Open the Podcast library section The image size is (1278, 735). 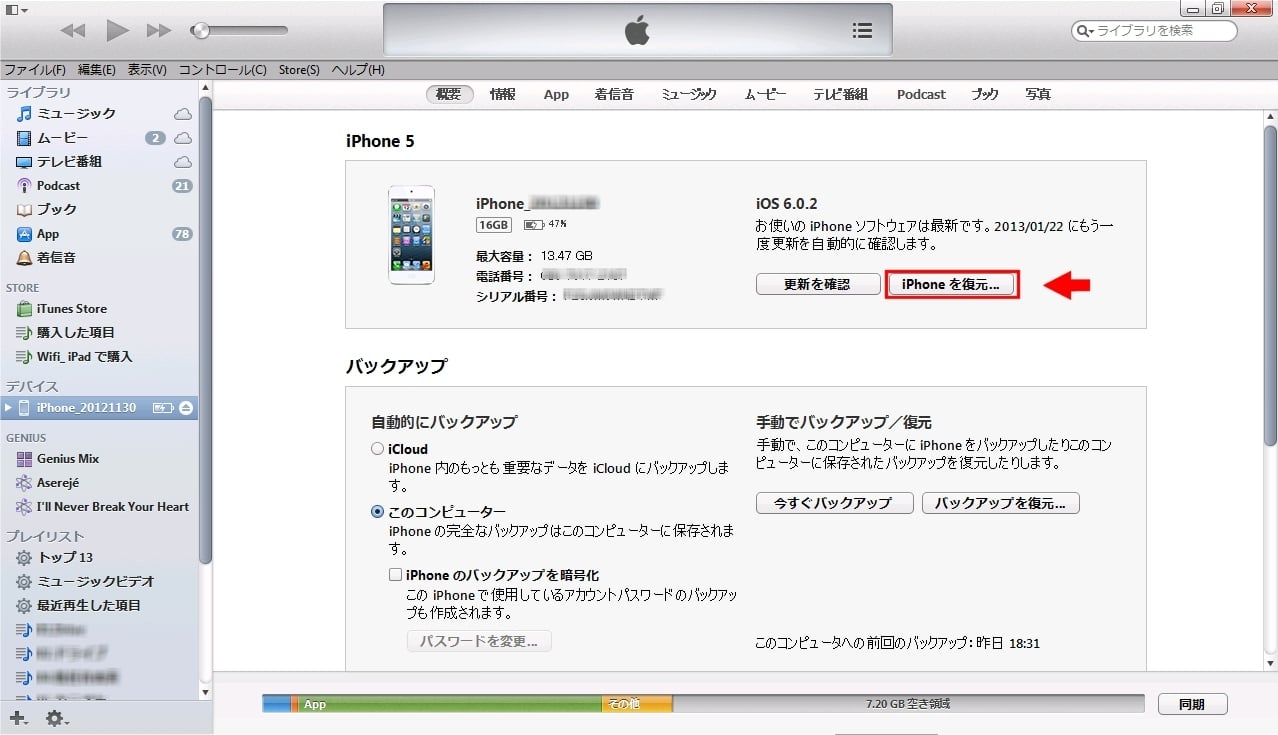pyautogui.click(x=60, y=185)
